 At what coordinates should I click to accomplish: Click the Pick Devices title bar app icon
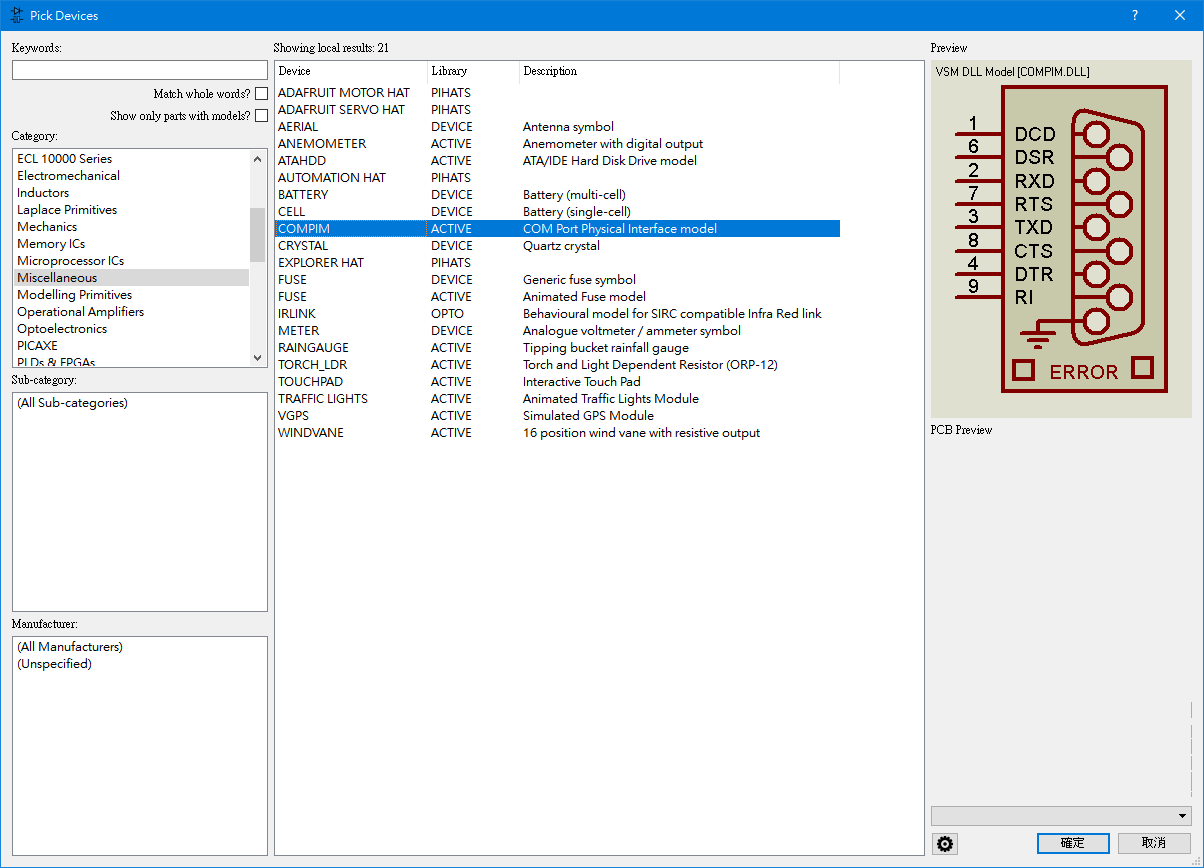(16, 15)
